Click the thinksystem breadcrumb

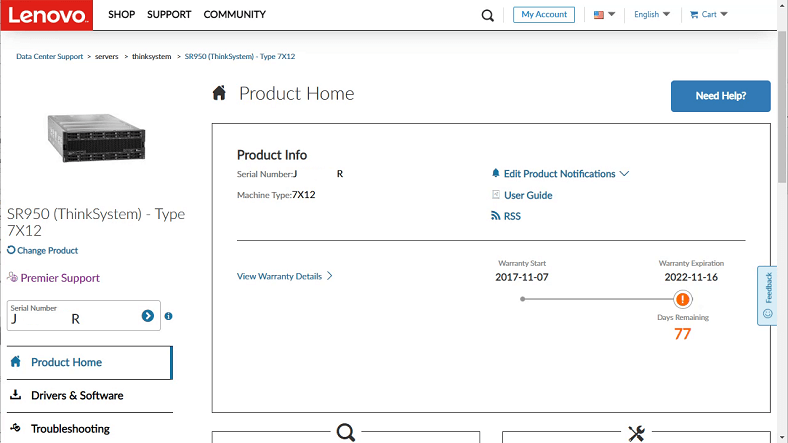click(x=151, y=56)
